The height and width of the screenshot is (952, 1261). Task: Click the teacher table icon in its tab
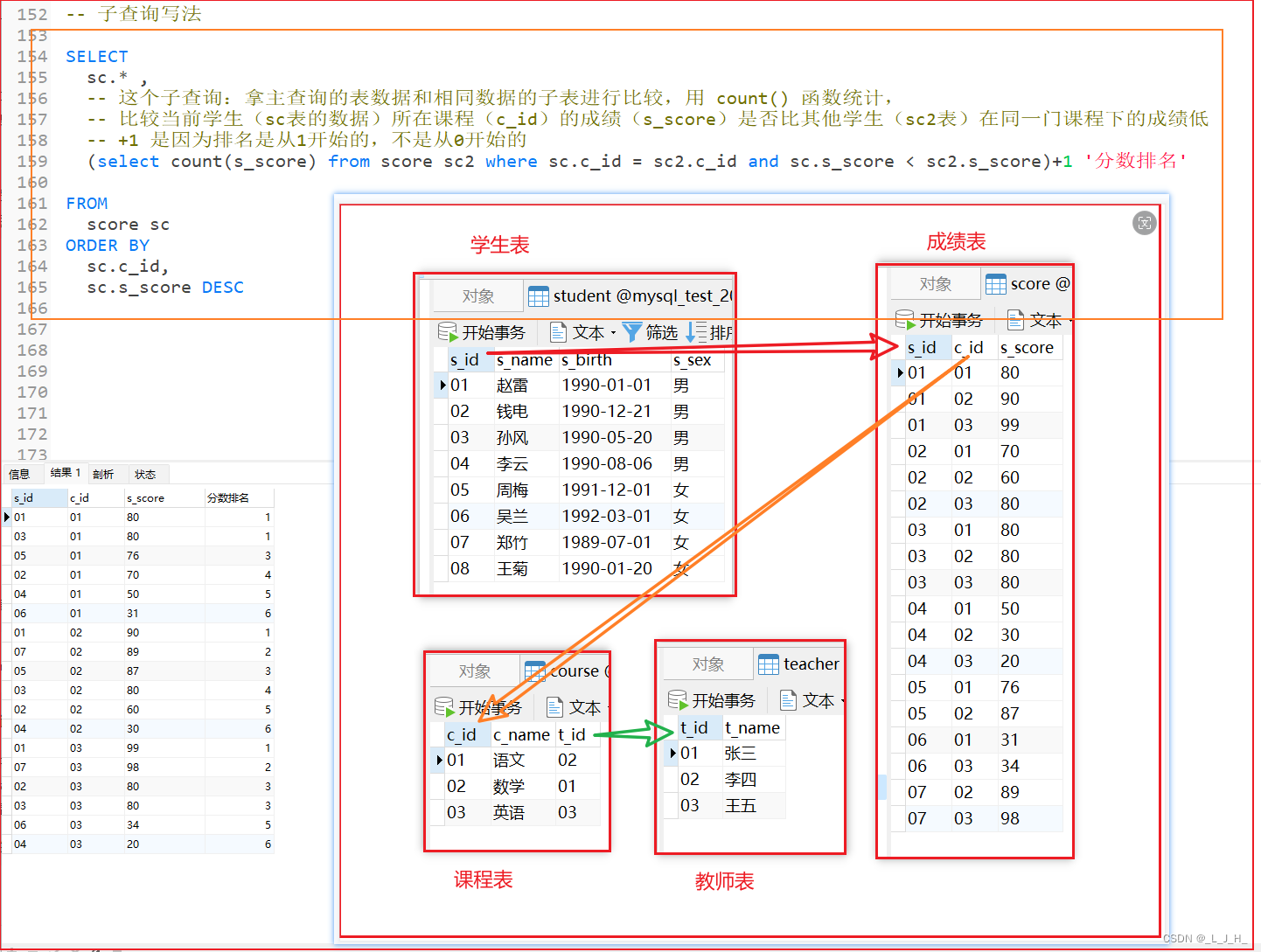[x=768, y=664]
